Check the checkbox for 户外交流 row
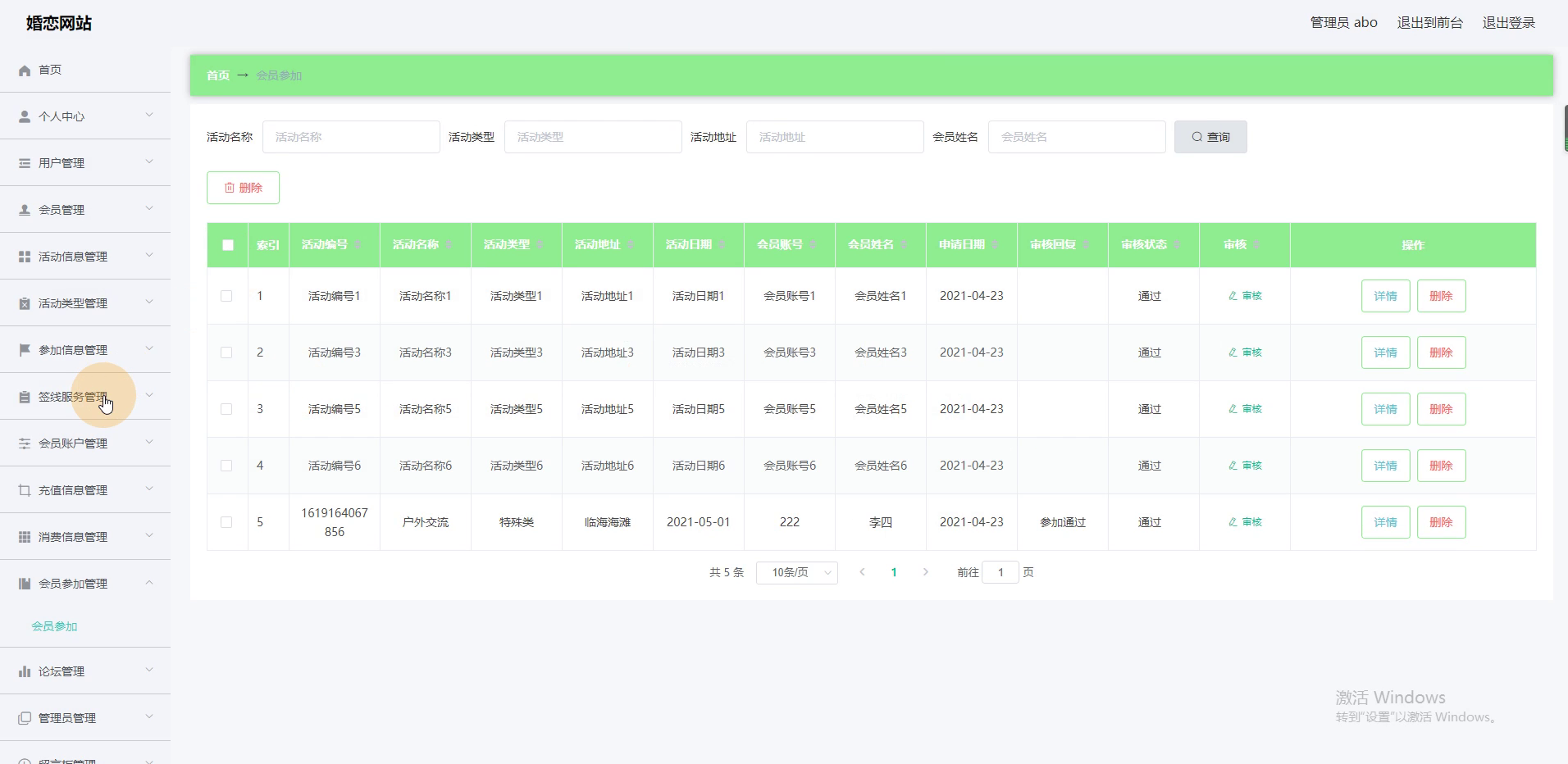Image resolution: width=1568 pixels, height=764 pixels. click(x=226, y=522)
